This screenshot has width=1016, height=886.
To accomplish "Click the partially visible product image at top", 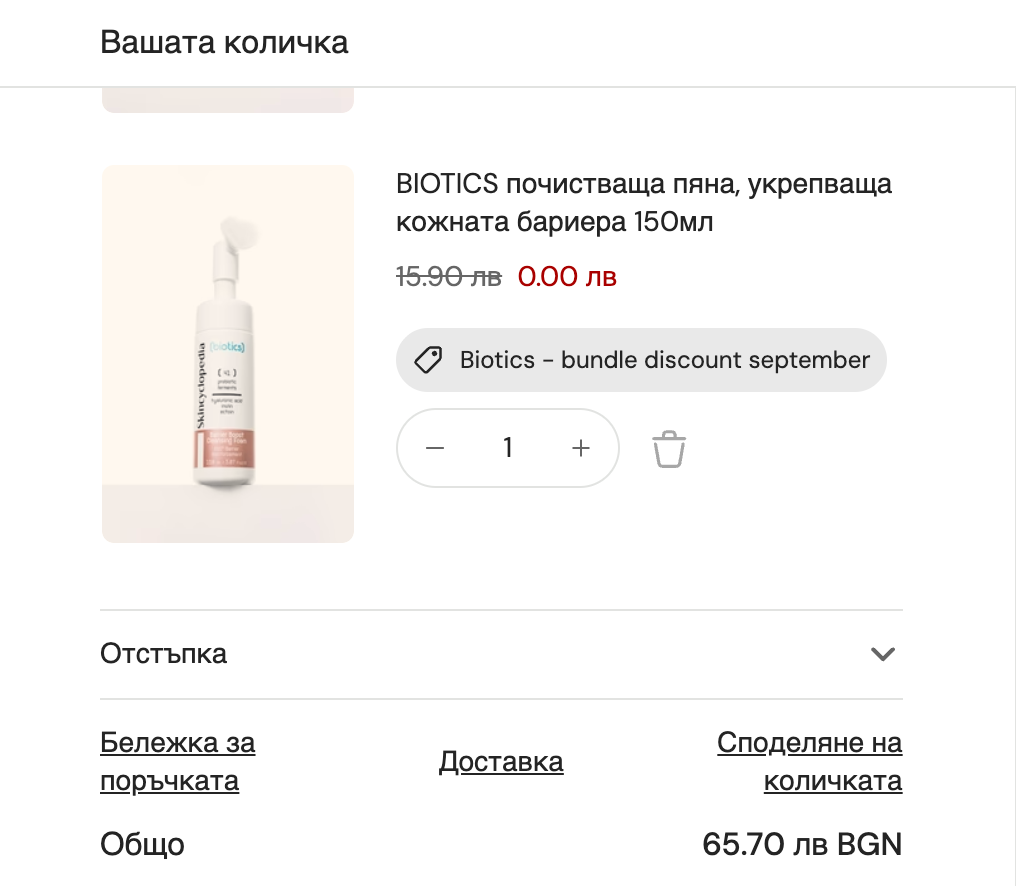I will tap(228, 100).
